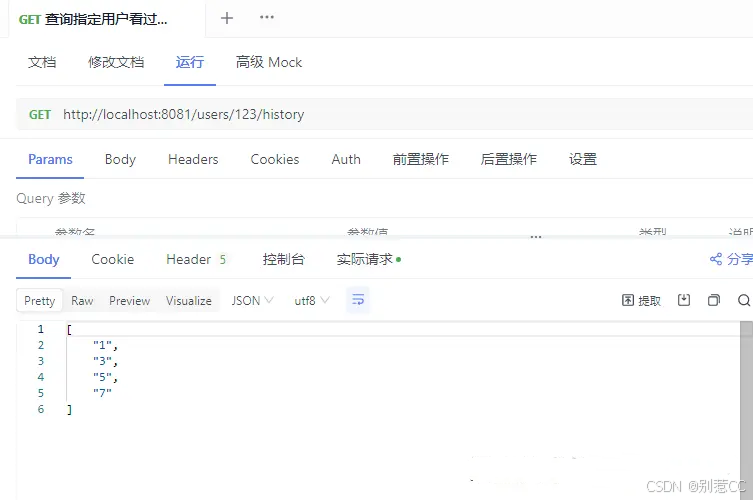This screenshot has width=753, height=500.
Task: Click the "7" value in response
Action: (x=102, y=393)
